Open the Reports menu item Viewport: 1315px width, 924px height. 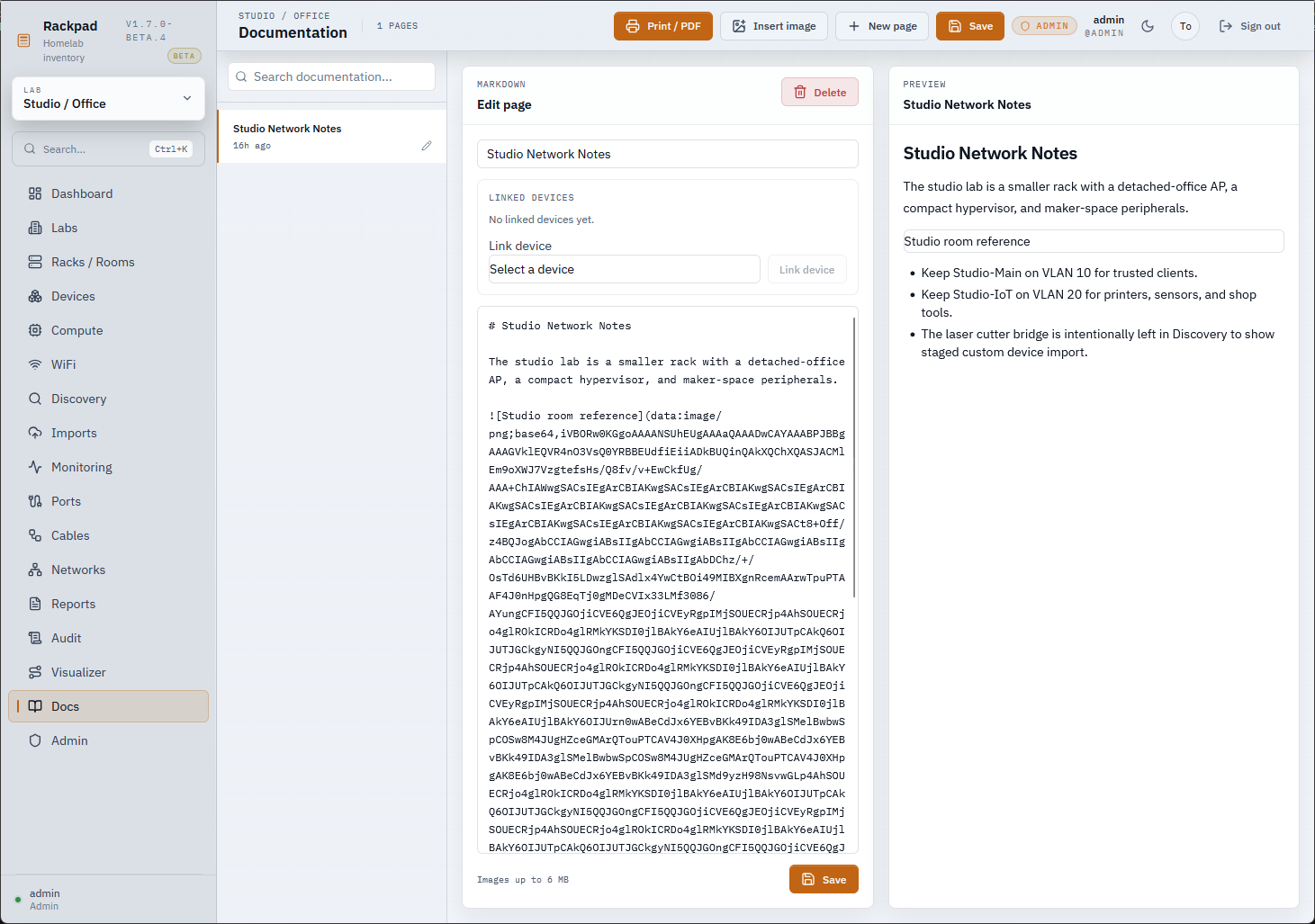click(108, 604)
